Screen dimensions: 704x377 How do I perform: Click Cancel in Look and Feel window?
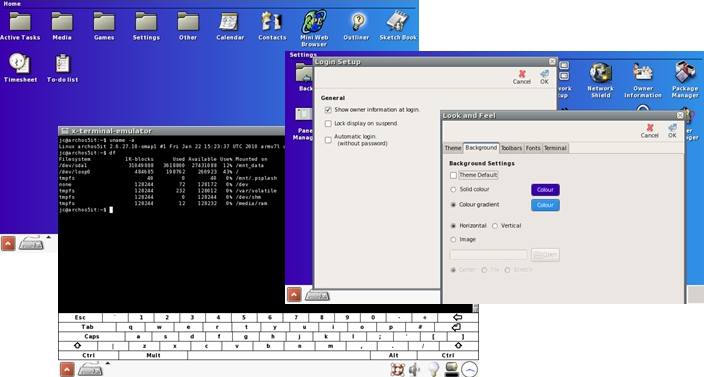[649, 131]
